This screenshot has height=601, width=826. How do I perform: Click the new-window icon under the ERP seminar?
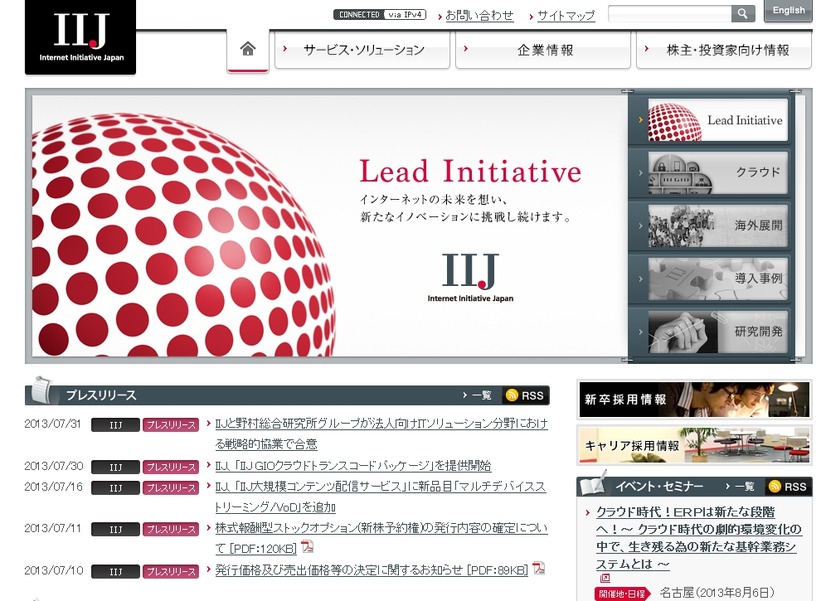pos(605,578)
